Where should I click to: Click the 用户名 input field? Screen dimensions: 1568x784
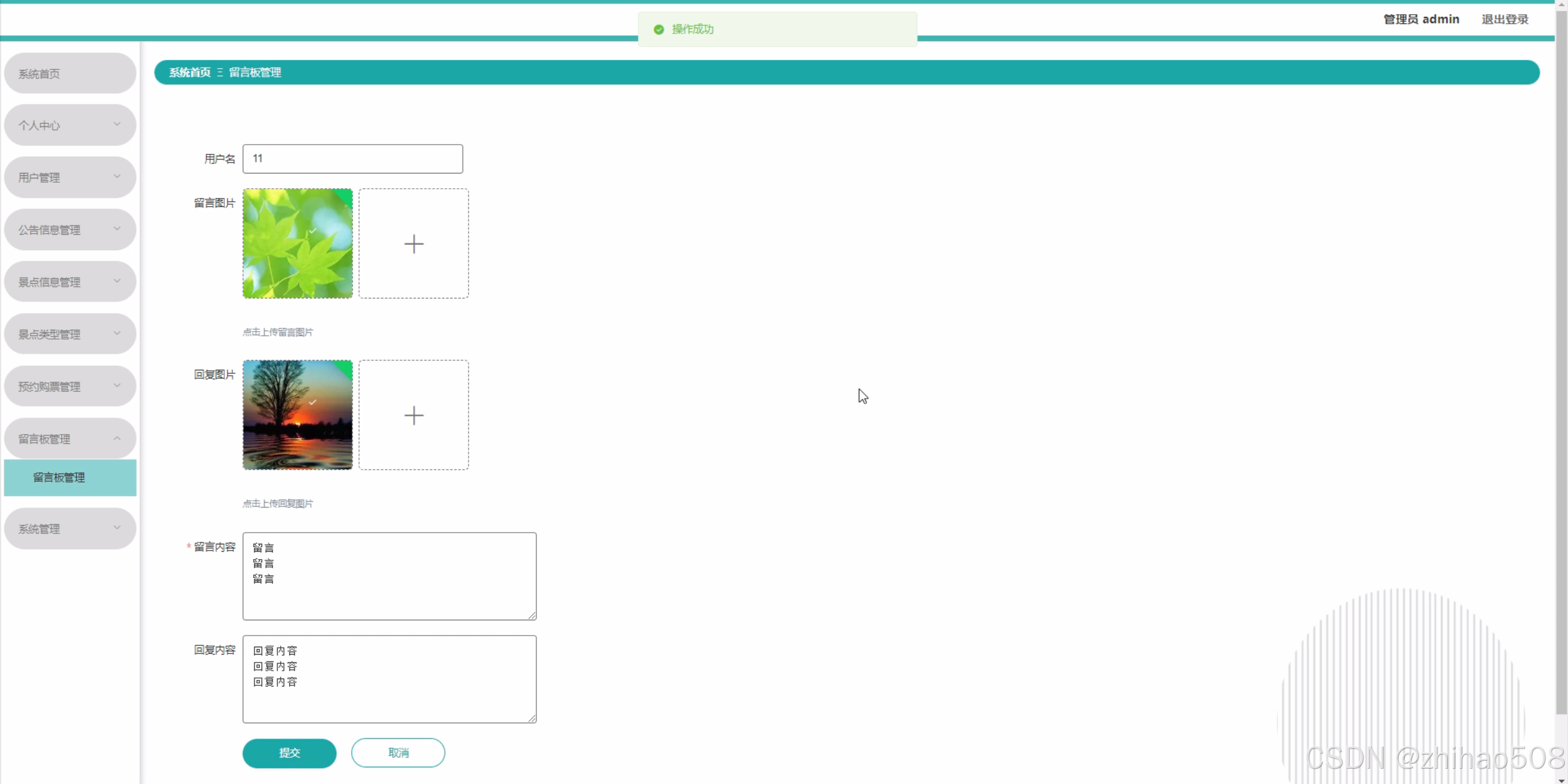click(352, 159)
